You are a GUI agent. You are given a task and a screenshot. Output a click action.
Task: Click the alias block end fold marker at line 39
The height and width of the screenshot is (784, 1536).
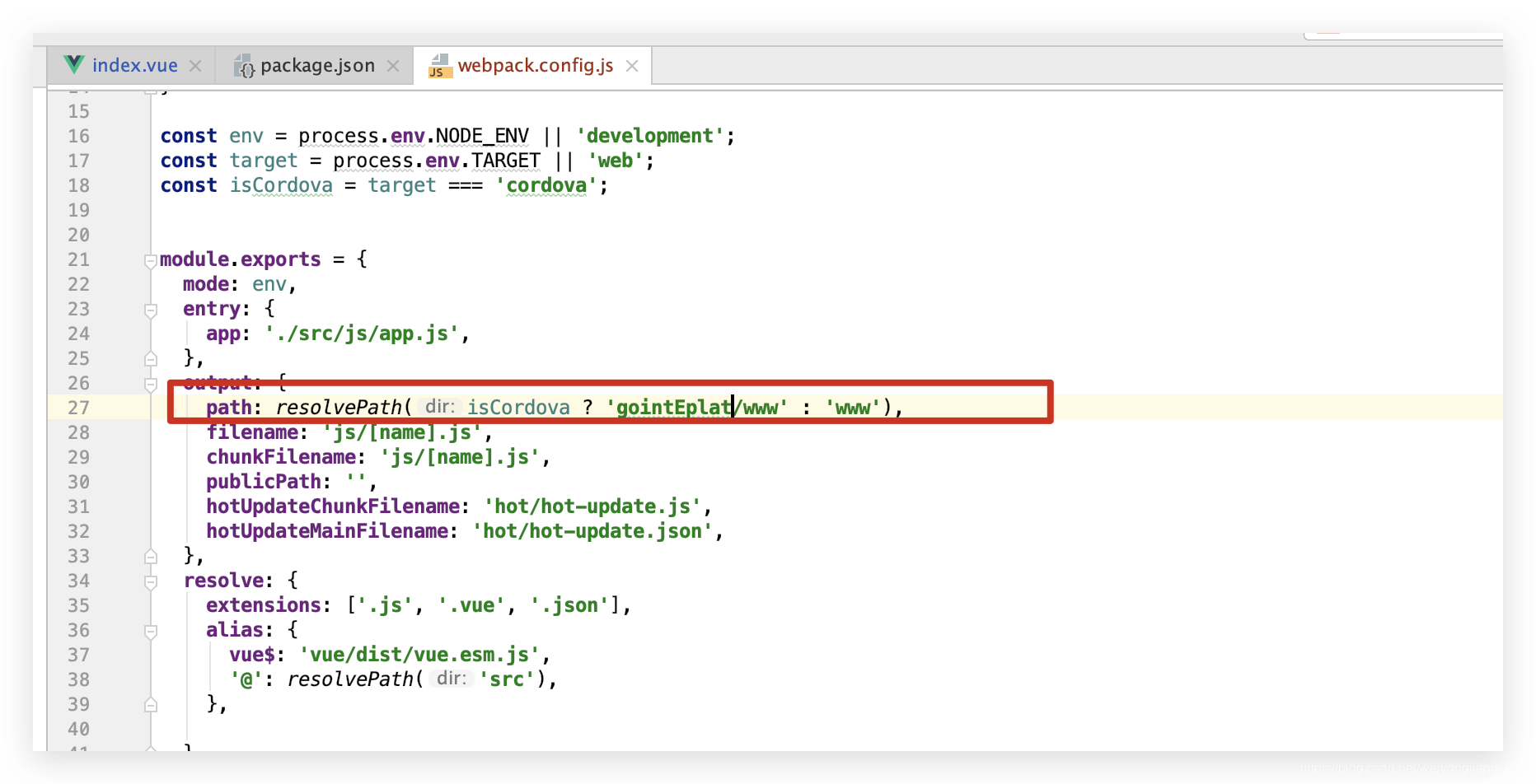tap(151, 705)
